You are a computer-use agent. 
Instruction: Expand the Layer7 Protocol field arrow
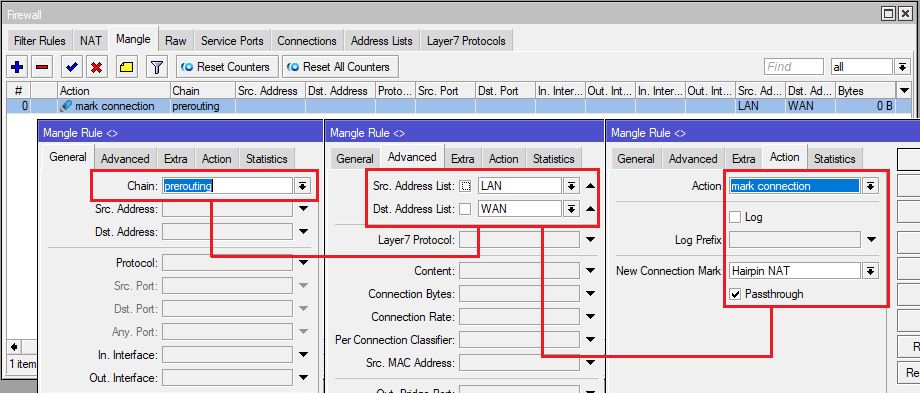click(x=590, y=239)
